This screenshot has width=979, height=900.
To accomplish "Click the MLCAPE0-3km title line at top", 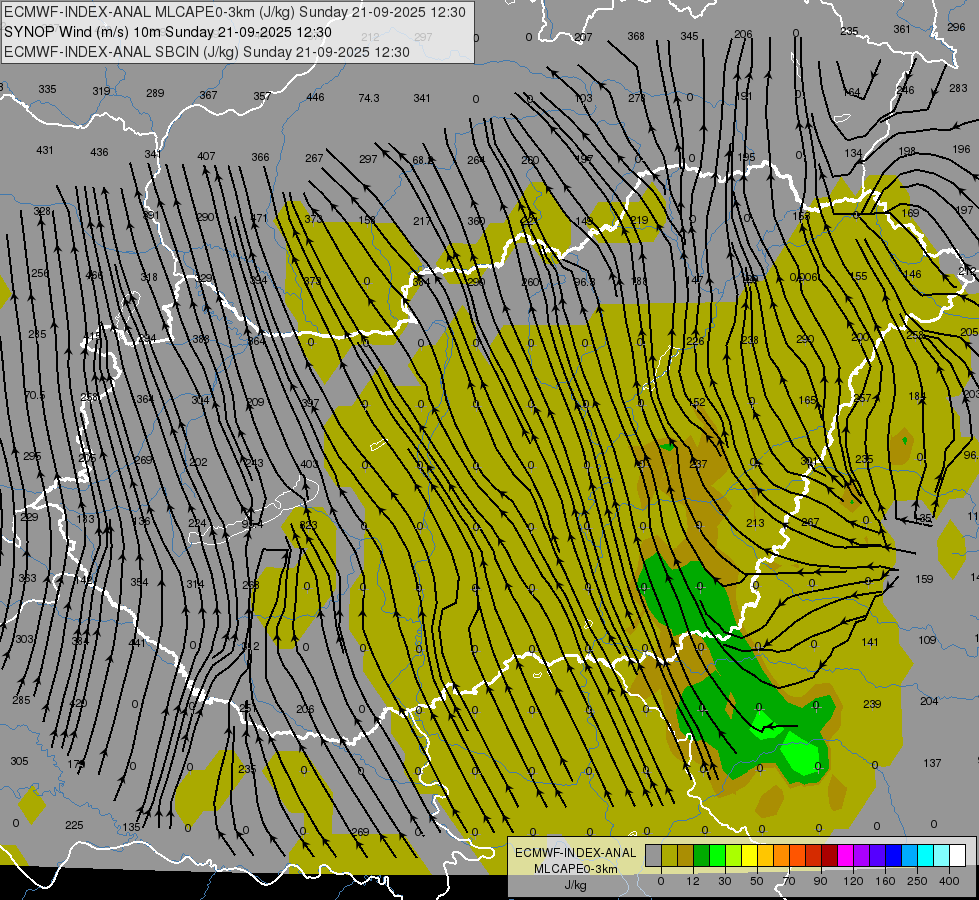I will (235, 13).
